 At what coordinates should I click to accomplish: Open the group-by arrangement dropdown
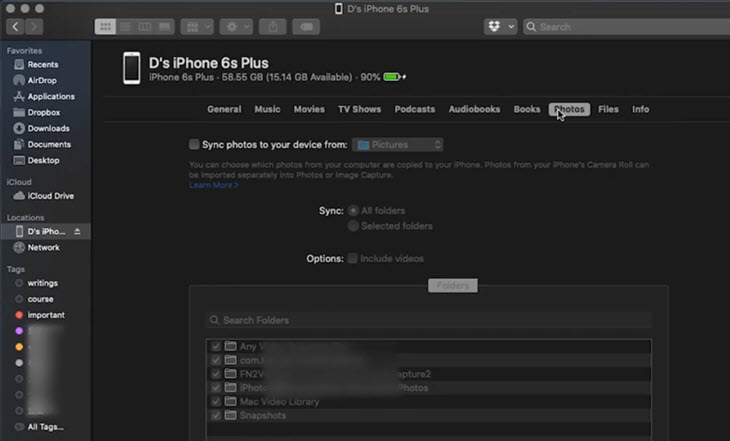pyautogui.click(x=197, y=27)
